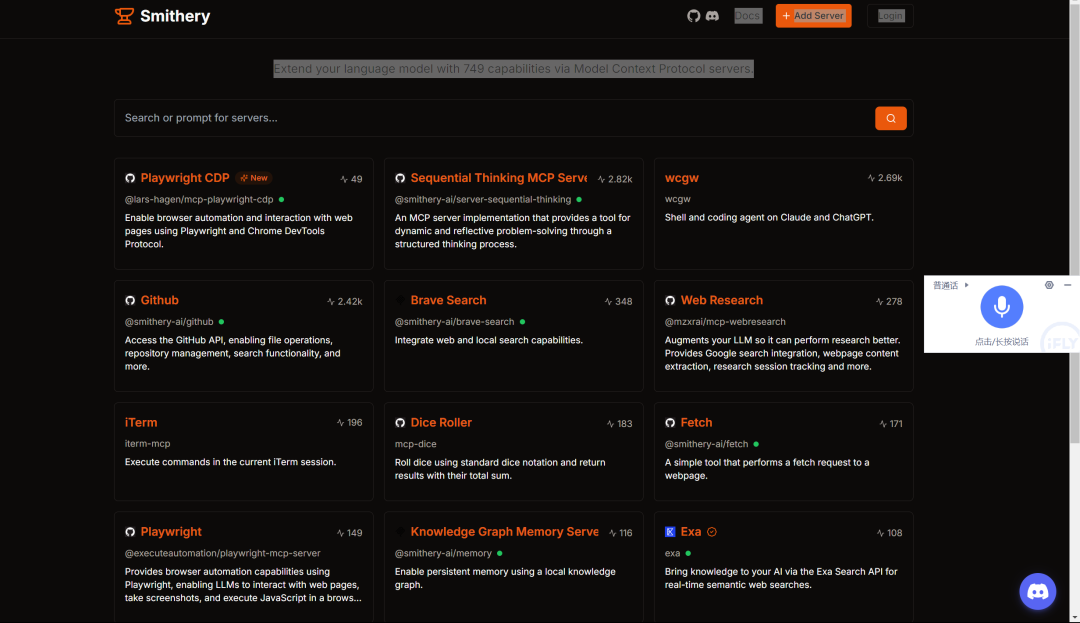Open the Fetch server link

tap(696, 423)
